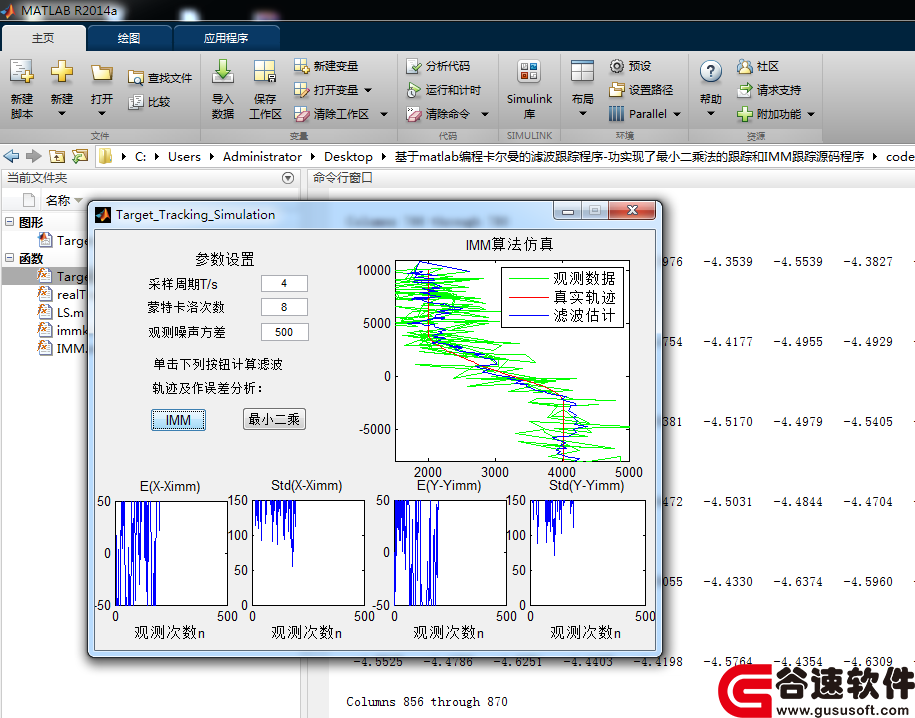Expand the Clear Workspace dropdown arrow

point(383,114)
